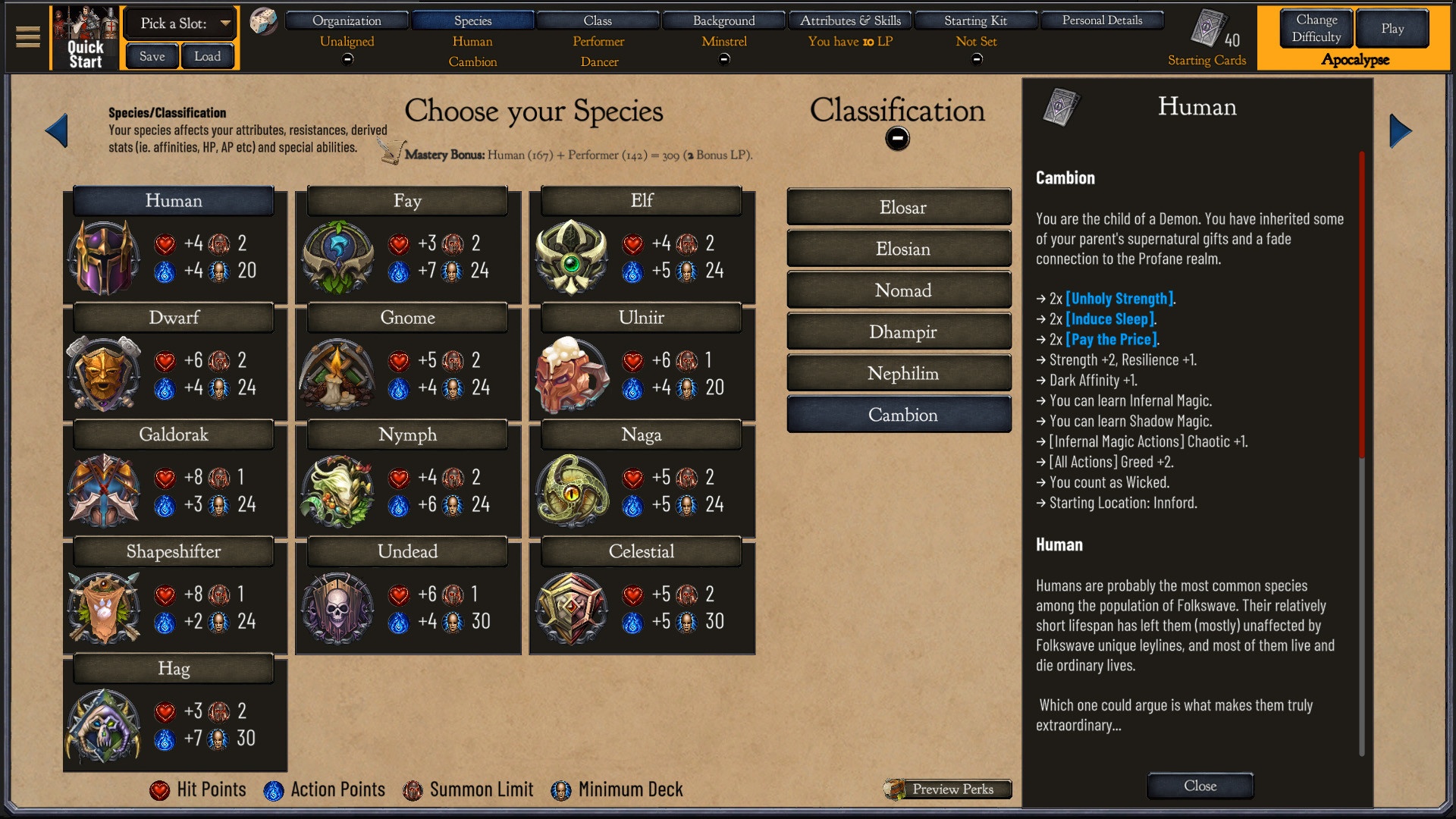Image resolution: width=1456 pixels, height=819 pixels.
Task: Click the dice randomize icon
Action: (263, 21)
